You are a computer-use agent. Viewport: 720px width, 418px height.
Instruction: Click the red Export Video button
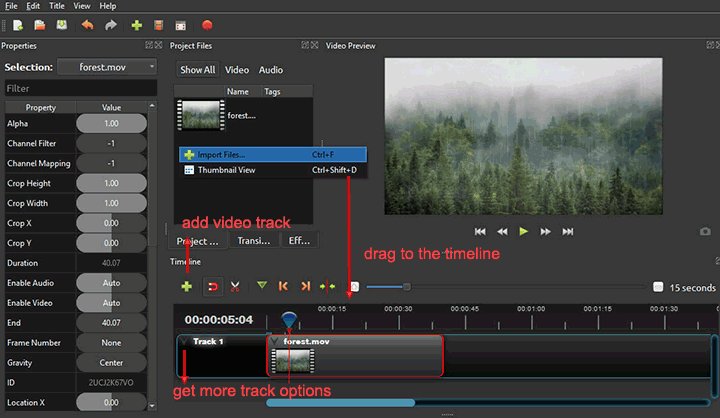click(x=207, y=24)
